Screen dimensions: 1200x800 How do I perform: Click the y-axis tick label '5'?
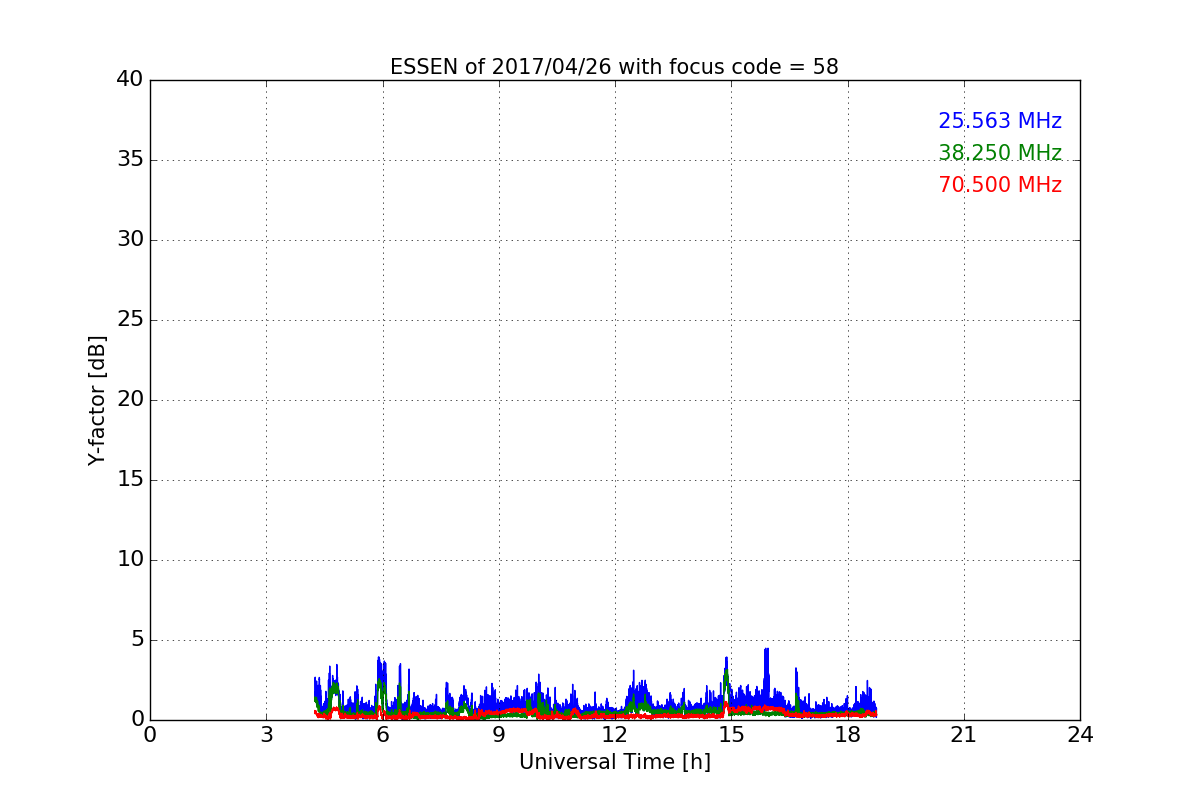tap(137, 640)
